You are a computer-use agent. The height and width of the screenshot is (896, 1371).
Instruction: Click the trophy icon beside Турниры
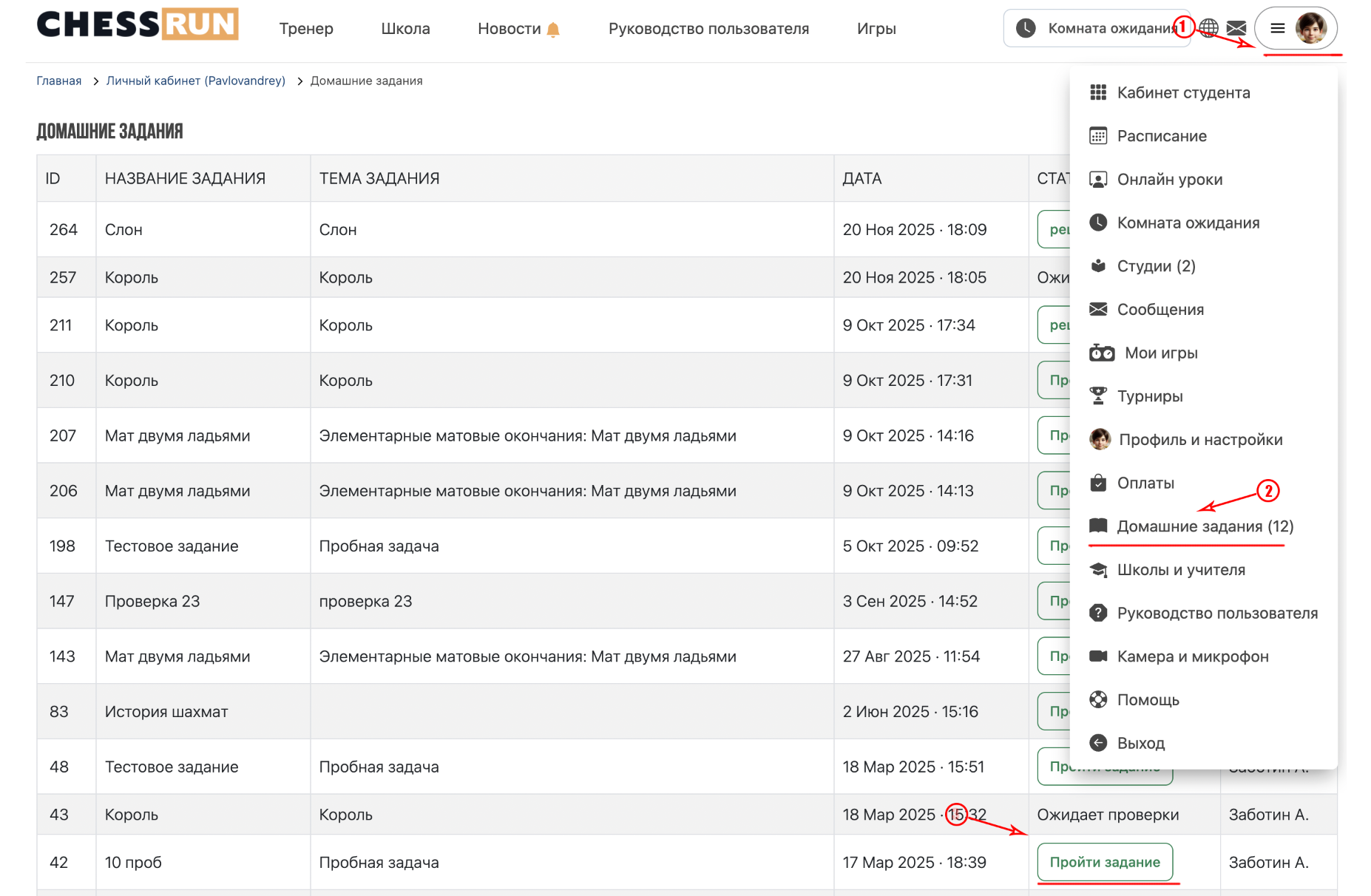coord(1098,396)
